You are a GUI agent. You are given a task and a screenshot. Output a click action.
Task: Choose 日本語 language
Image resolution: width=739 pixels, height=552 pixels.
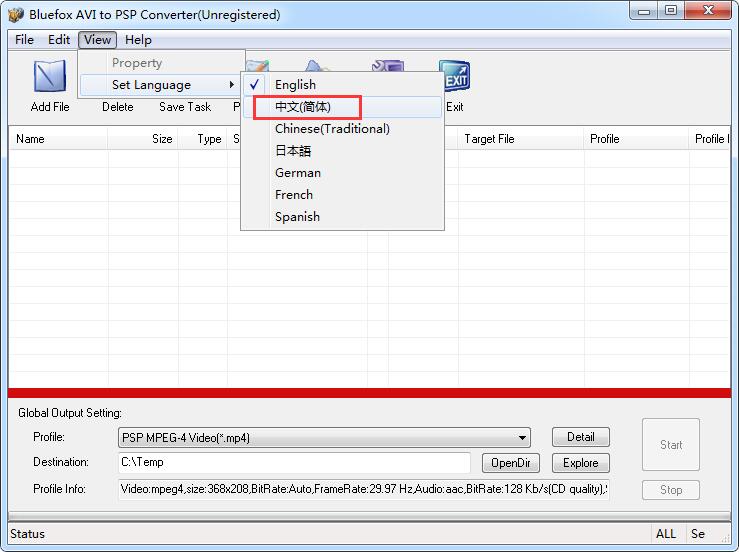coord(343,151)
